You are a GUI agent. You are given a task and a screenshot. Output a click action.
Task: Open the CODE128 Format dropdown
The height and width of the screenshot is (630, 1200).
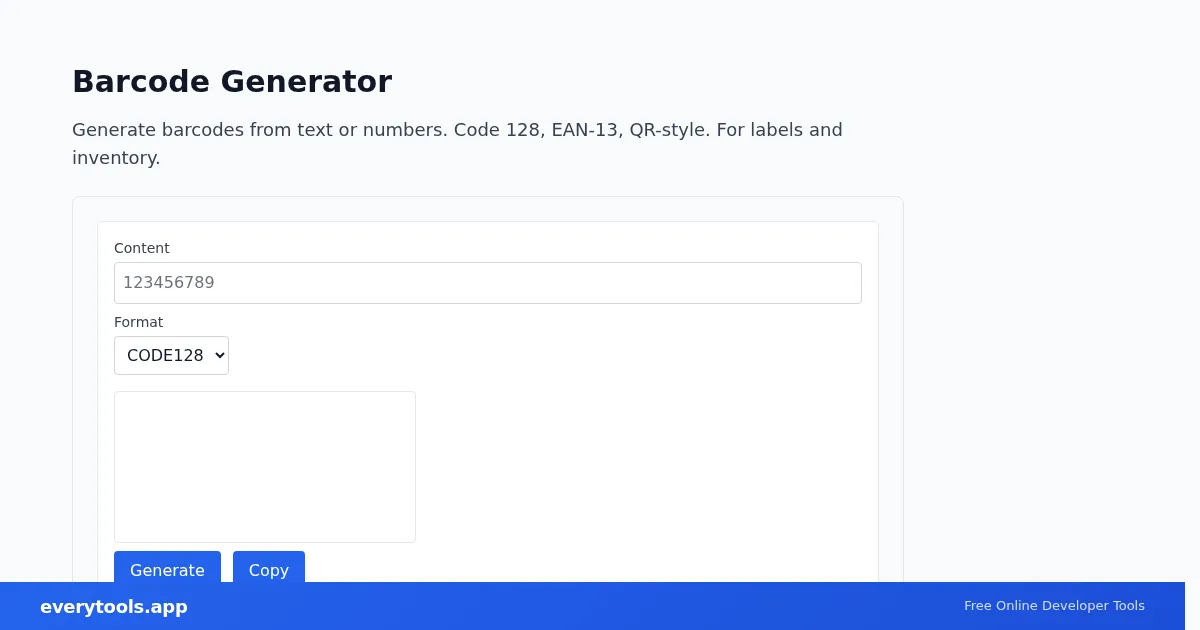[171, 355]
